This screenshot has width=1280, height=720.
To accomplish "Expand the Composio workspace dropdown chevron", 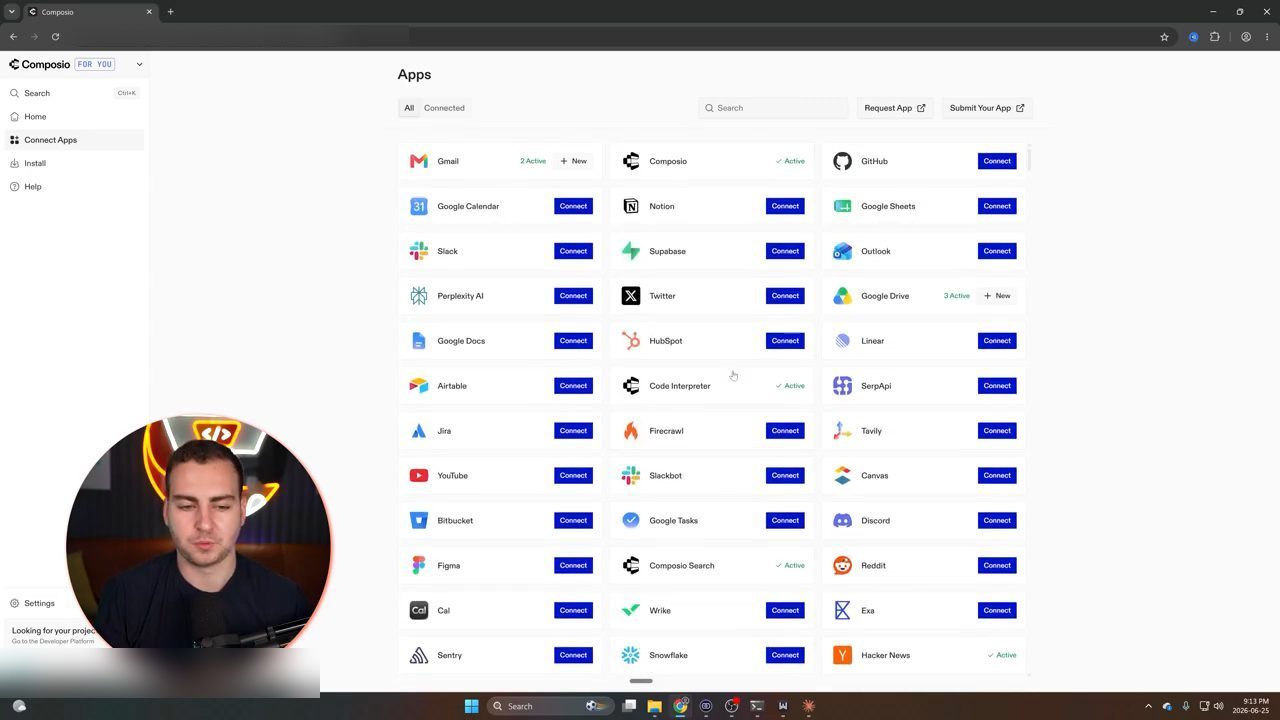I will pos(139,64).
